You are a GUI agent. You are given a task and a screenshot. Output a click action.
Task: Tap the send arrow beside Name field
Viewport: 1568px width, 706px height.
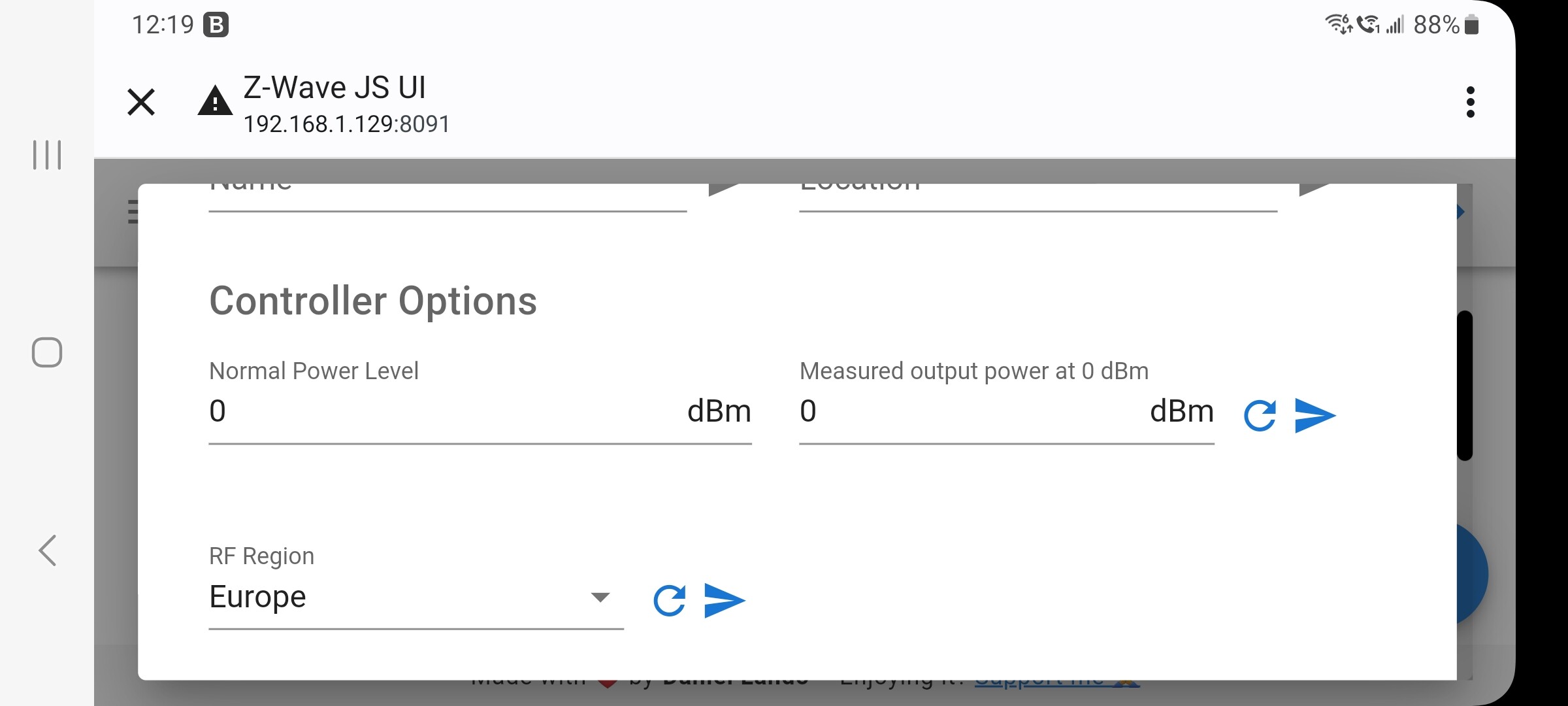(724, 190)
